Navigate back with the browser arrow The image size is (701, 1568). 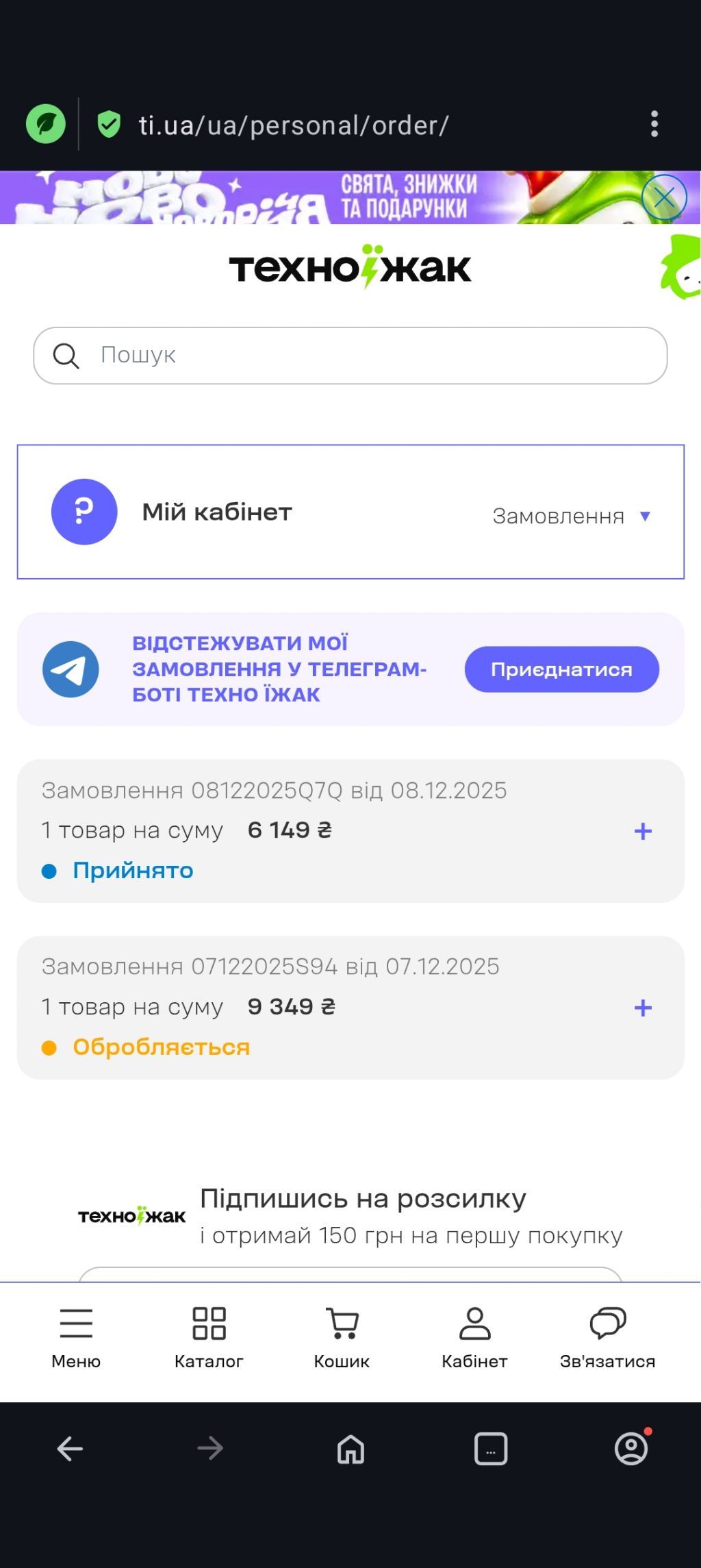70,1448
